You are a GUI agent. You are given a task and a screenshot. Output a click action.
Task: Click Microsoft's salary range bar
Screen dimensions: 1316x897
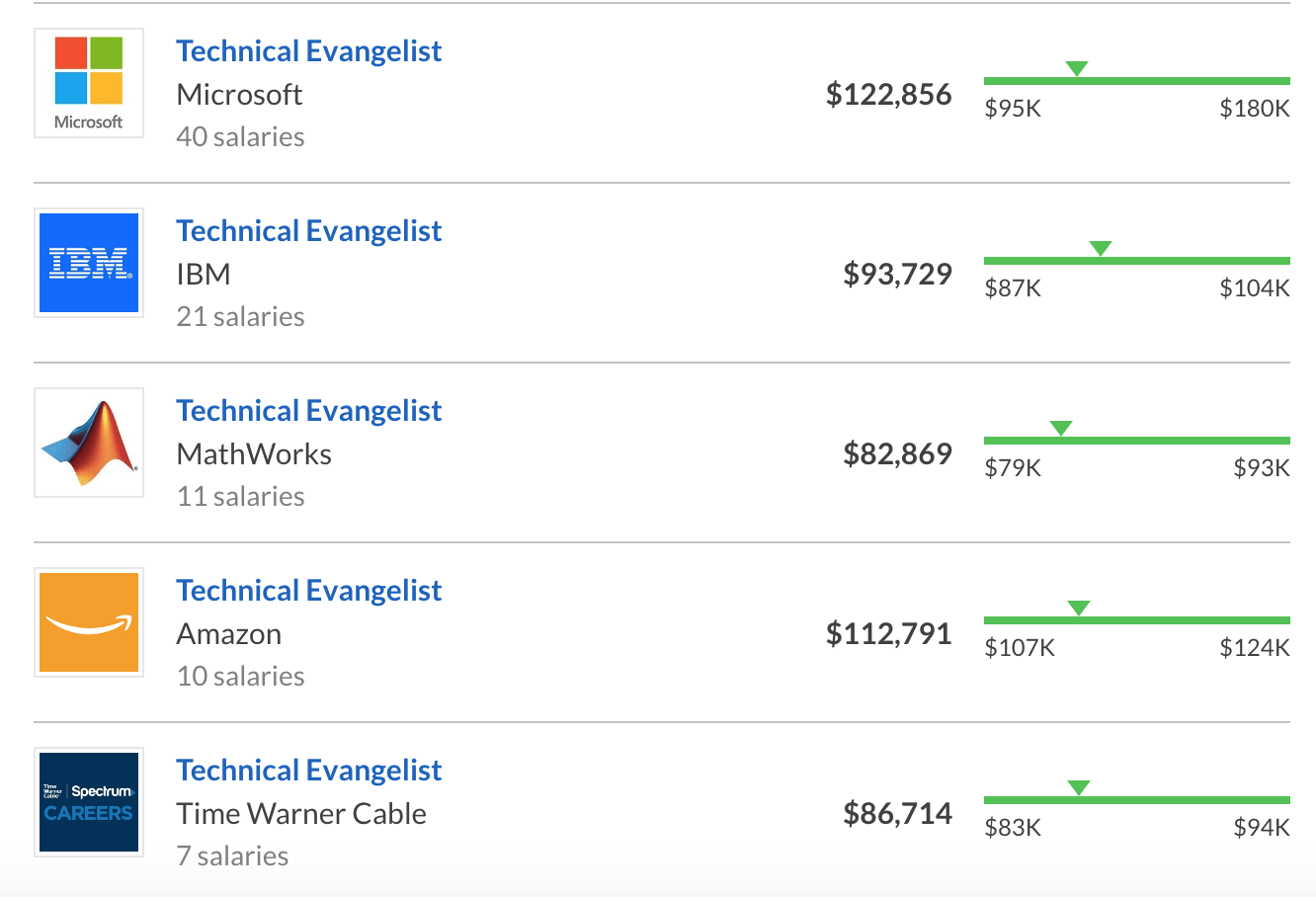tap(1136, 81)
